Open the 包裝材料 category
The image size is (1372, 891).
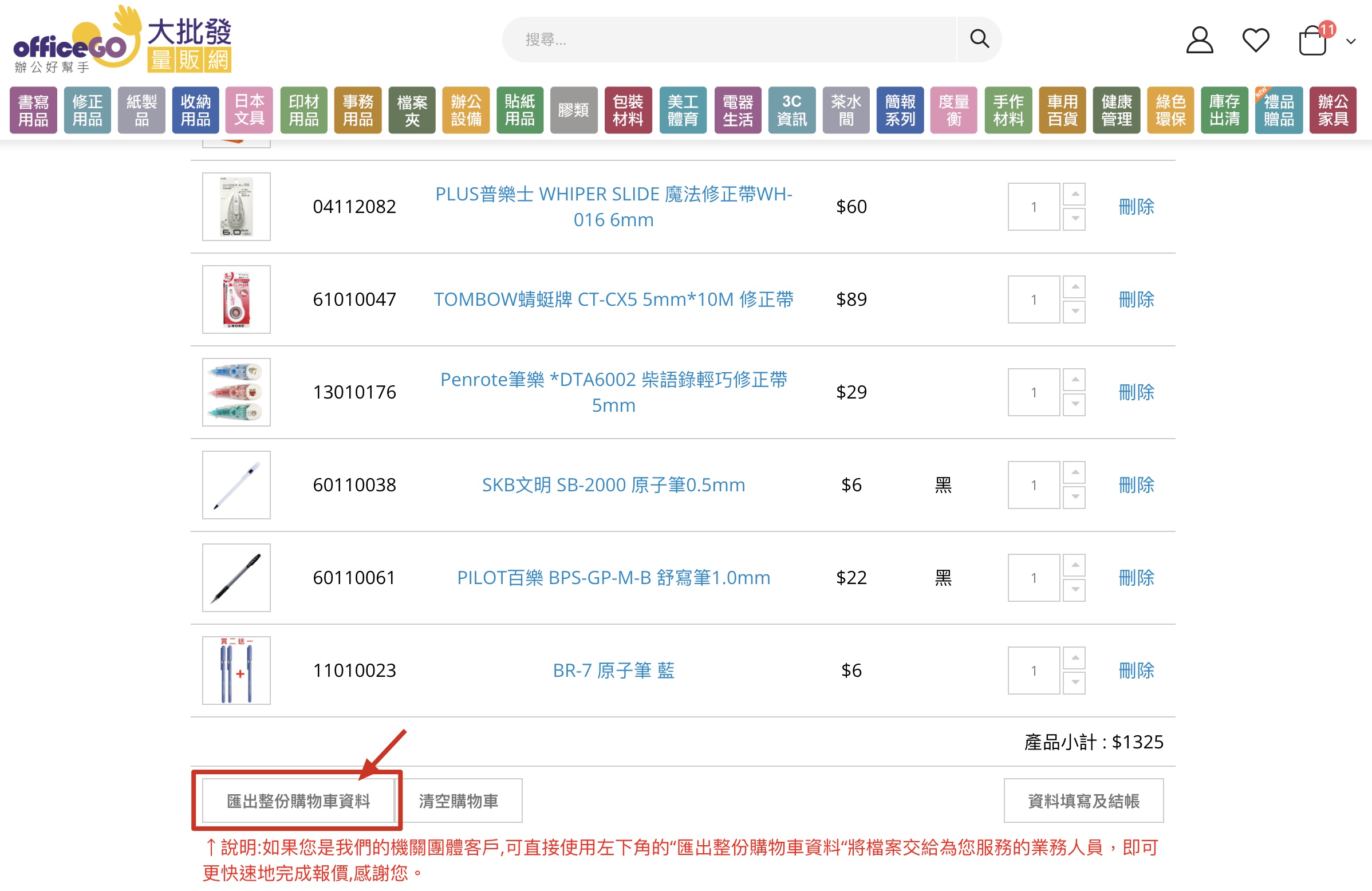coord(628,110)
